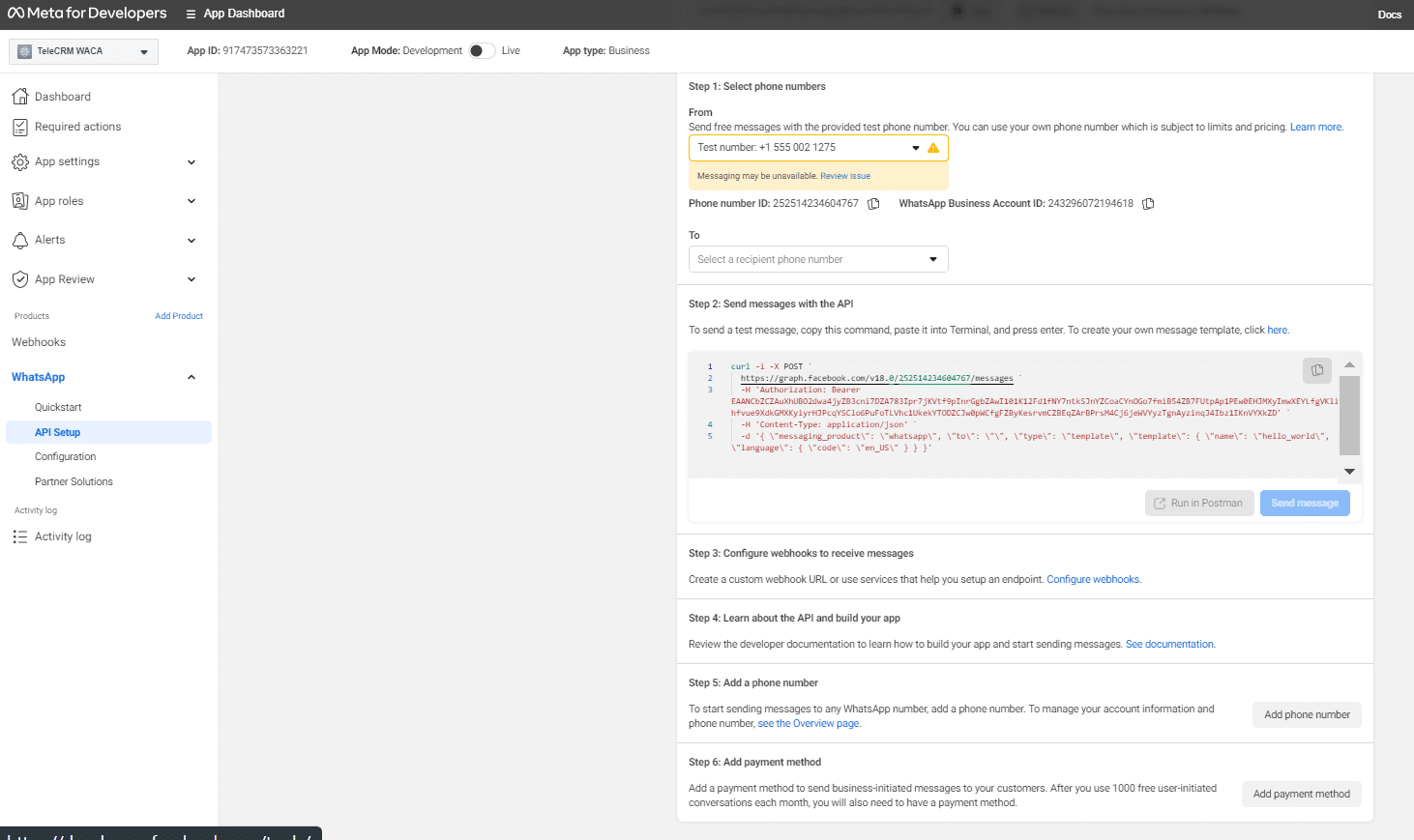Expand the App settings section
1414x840 pixels.
tap(191, 162)
